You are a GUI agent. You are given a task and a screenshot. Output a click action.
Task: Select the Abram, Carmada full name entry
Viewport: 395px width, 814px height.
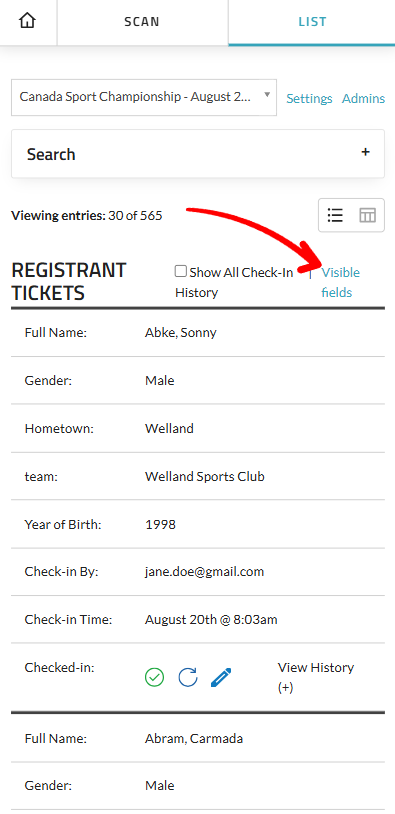pyautogui.click(x=194, y=738)
